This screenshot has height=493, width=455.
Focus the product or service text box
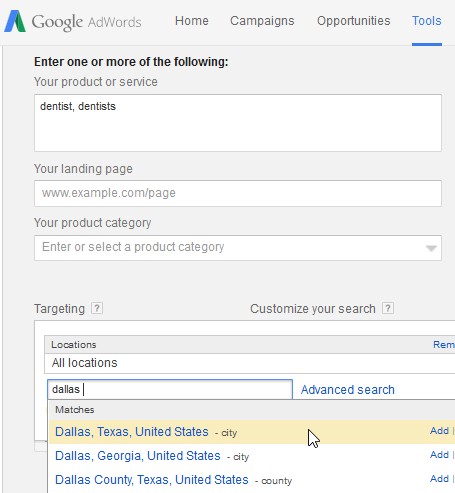pos(238,123)
